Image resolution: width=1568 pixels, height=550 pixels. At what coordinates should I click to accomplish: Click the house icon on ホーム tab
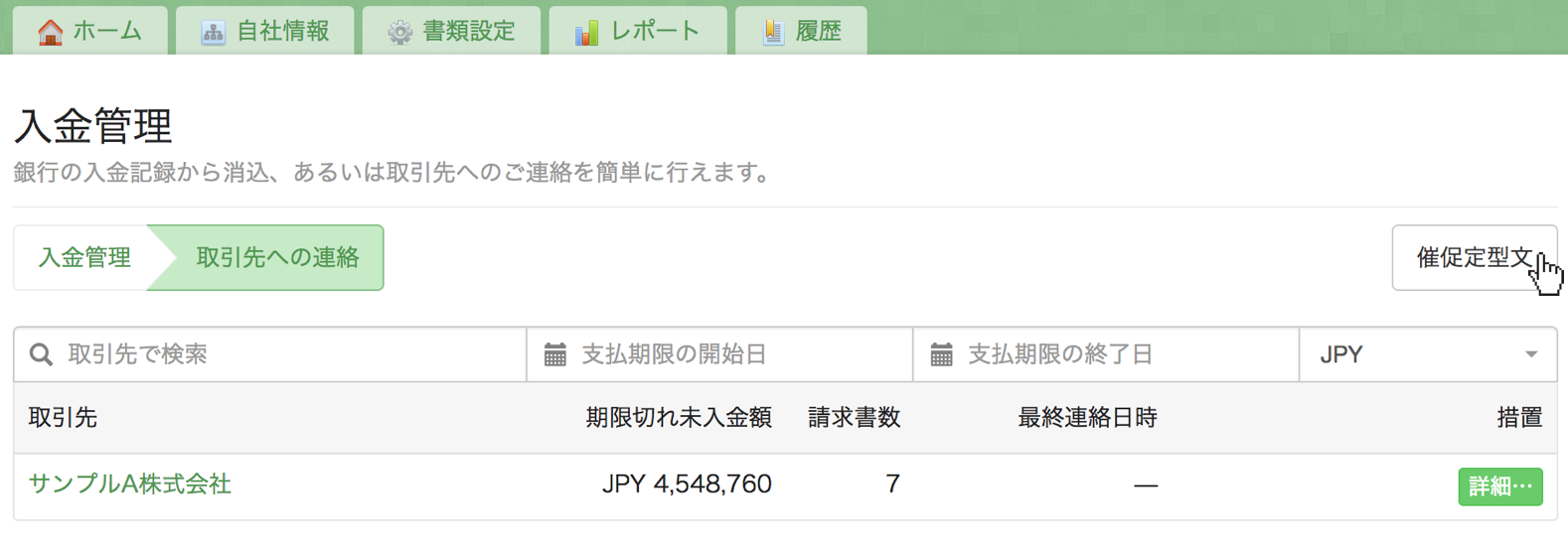[x=50, y=32]
